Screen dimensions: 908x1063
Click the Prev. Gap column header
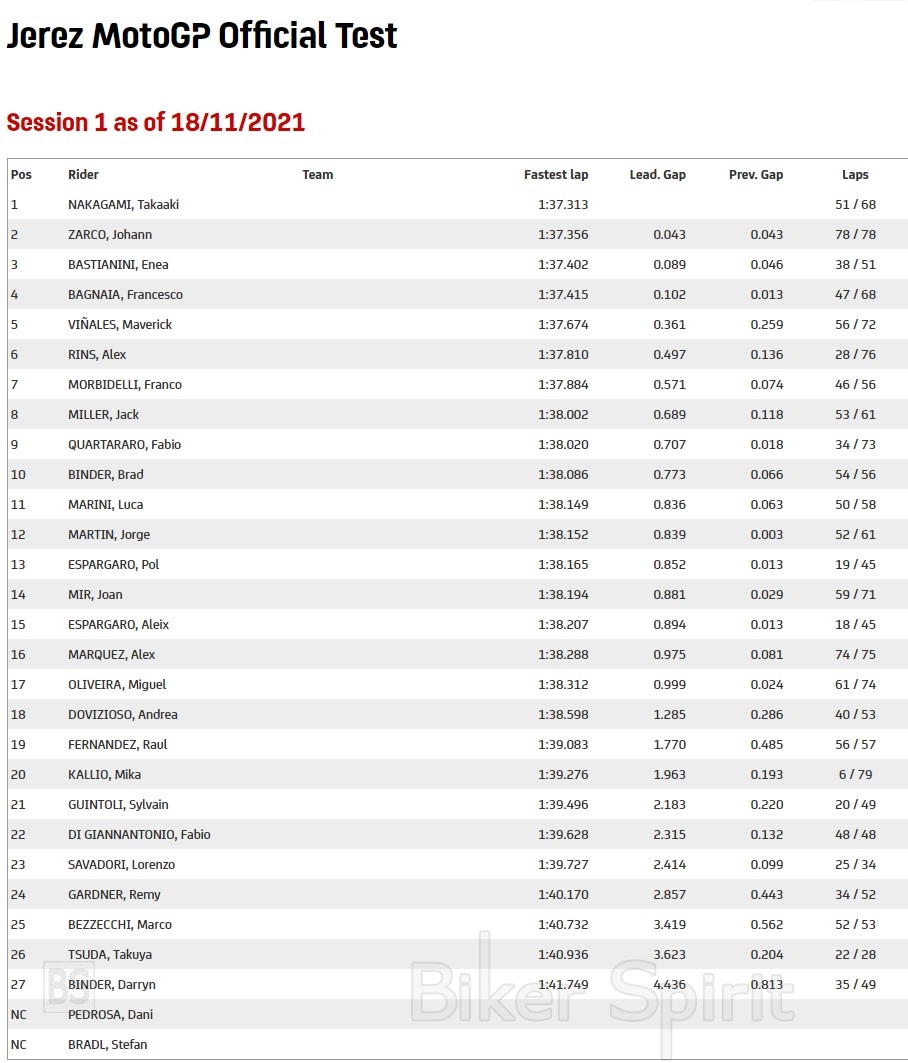coord(756,174)
